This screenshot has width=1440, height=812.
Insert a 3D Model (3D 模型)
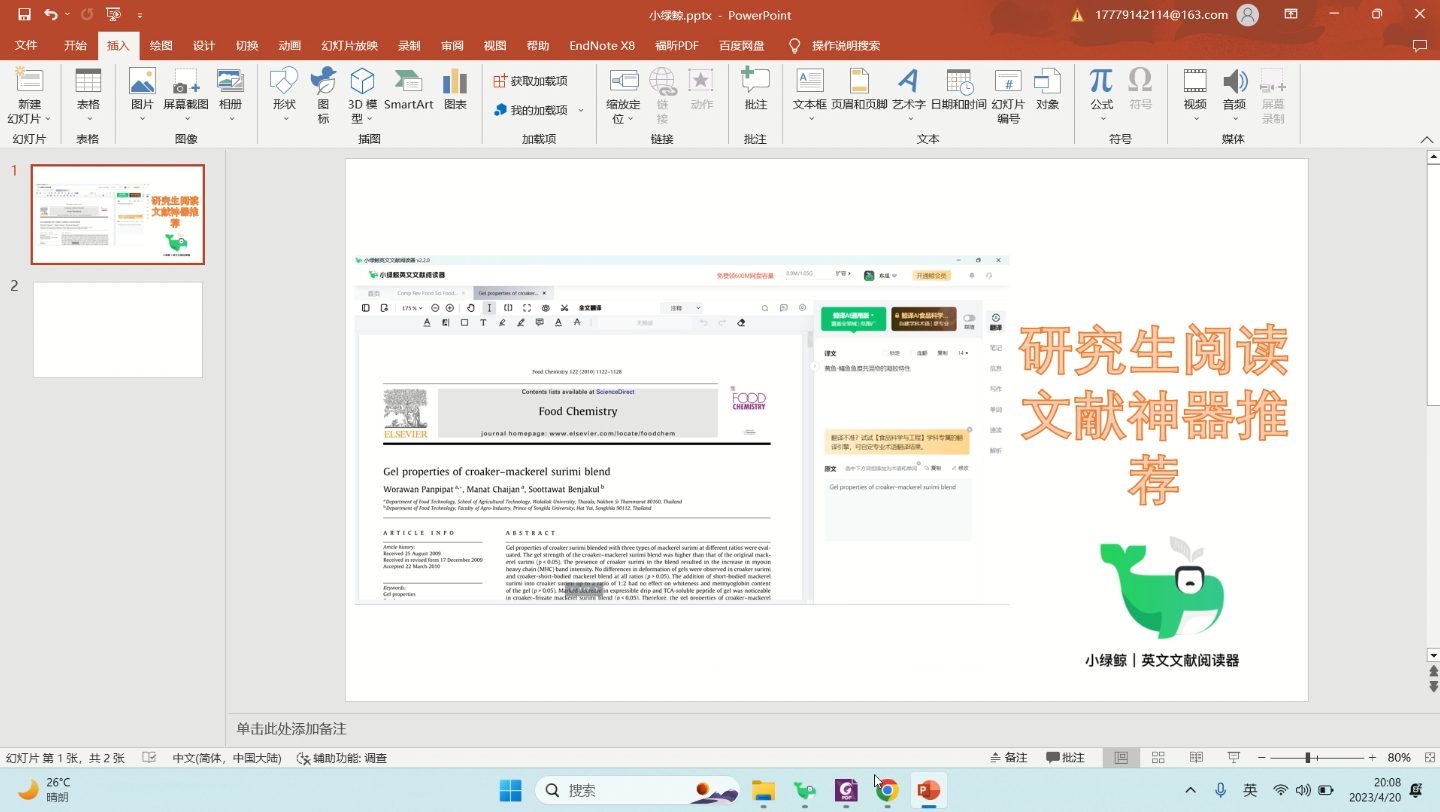tap(362, 96)
